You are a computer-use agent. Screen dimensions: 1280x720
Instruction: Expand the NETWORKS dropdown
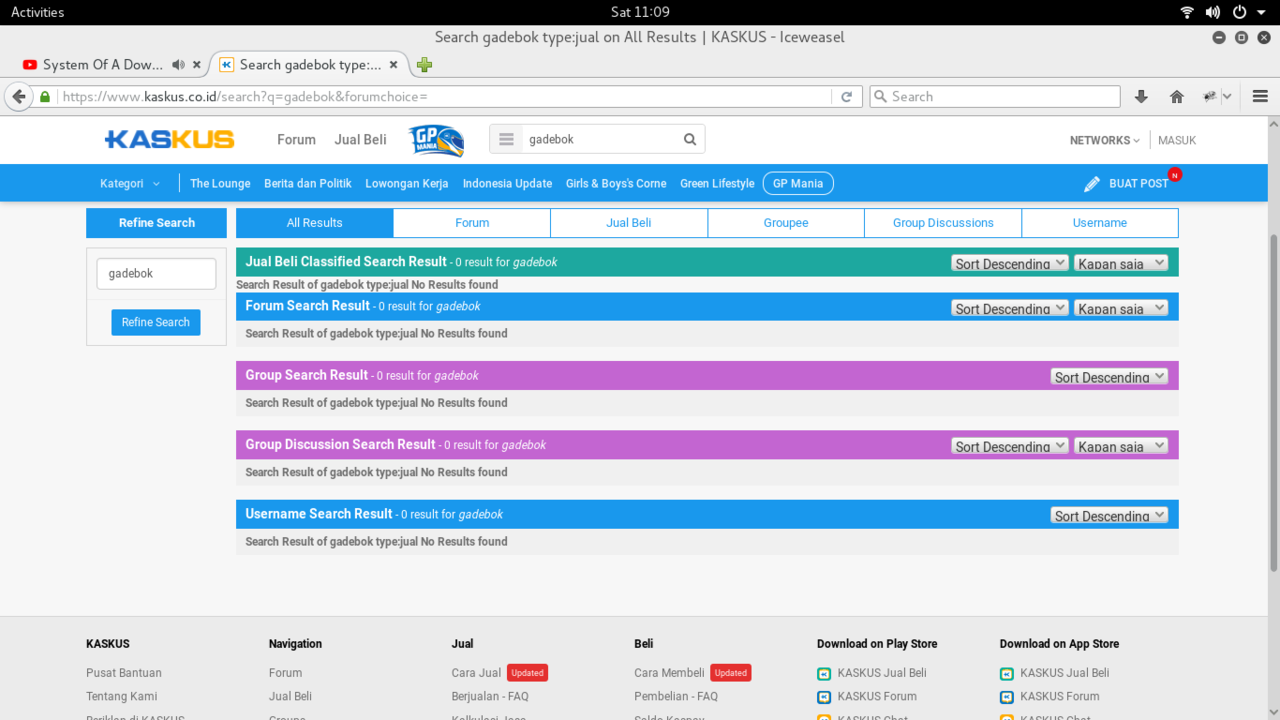coord(1104,140)
